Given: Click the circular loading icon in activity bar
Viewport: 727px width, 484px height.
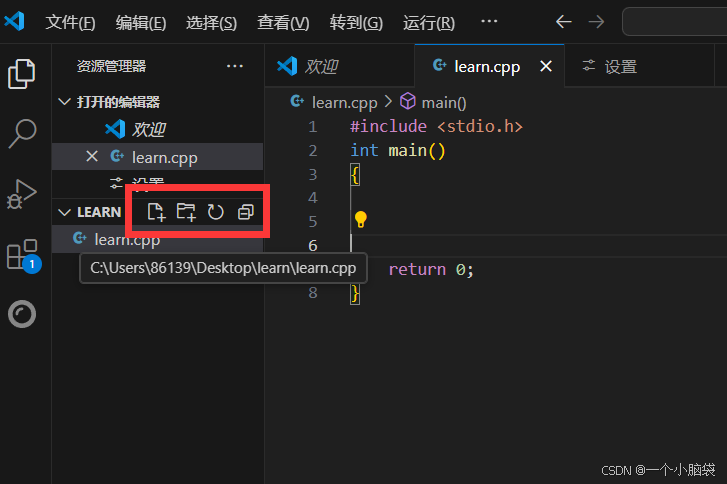Looking at the screenshot, I should [22, 314].
